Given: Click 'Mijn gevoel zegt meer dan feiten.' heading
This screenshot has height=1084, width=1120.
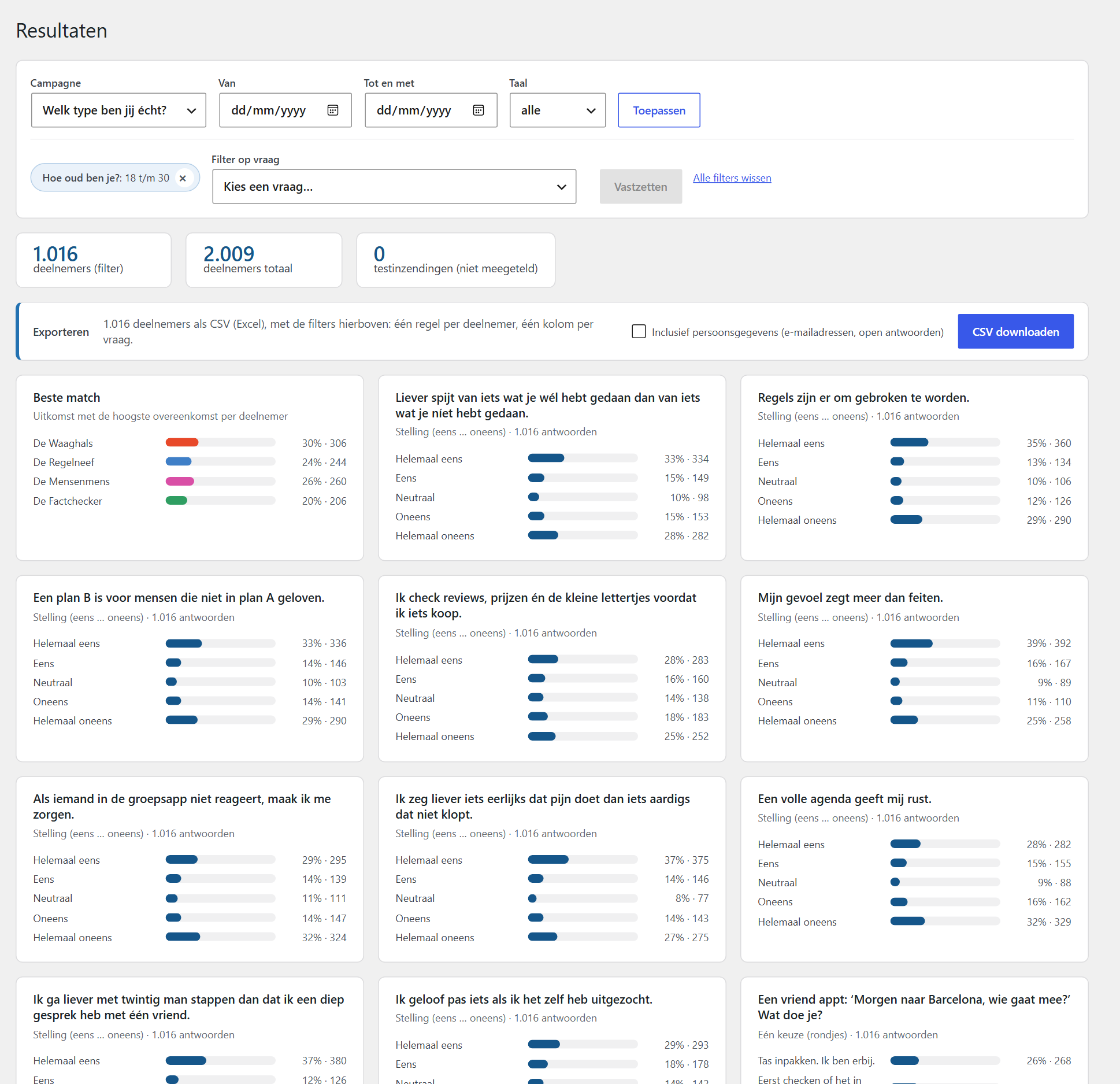Looking at the screenshot, I should pos(850,597).
